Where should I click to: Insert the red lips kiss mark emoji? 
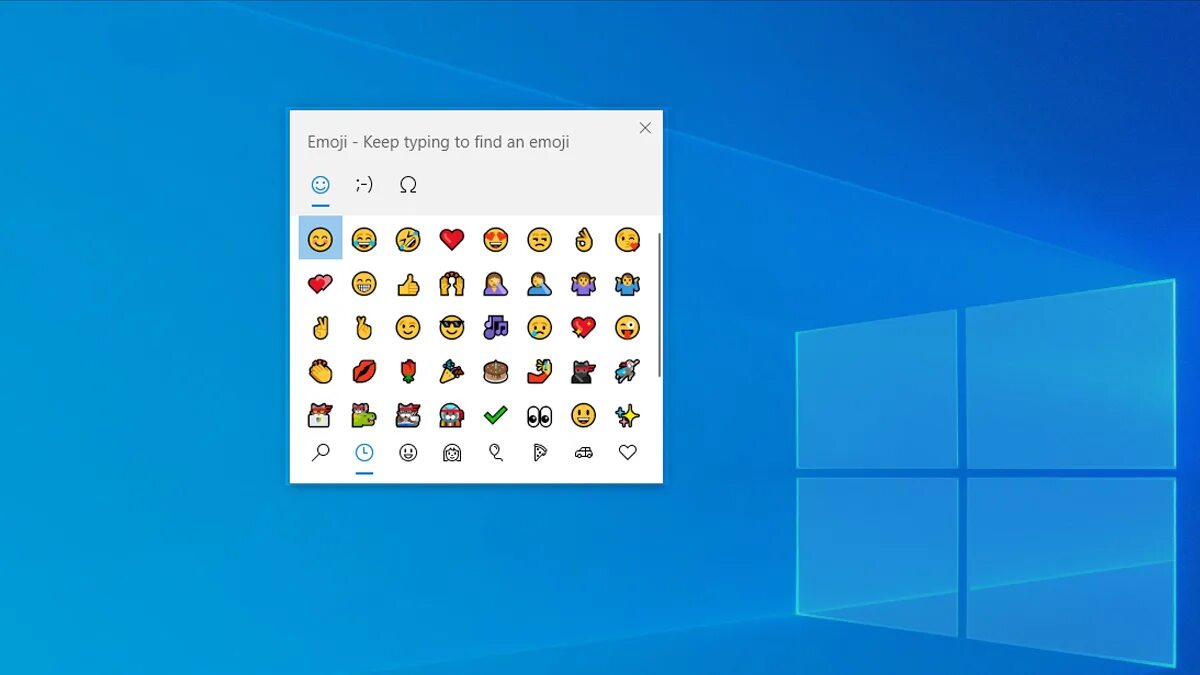point(364,372)
